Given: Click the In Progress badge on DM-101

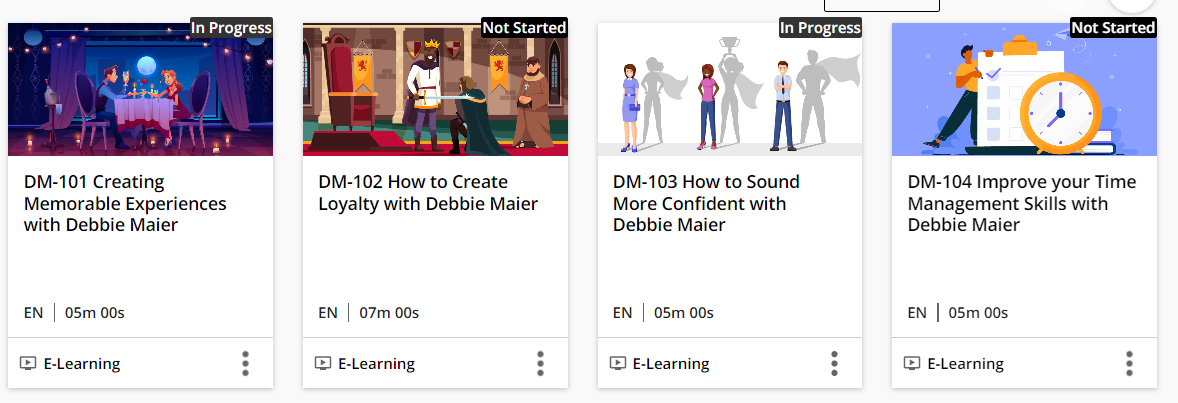Looking at the screenshot, I should [231, 28].
